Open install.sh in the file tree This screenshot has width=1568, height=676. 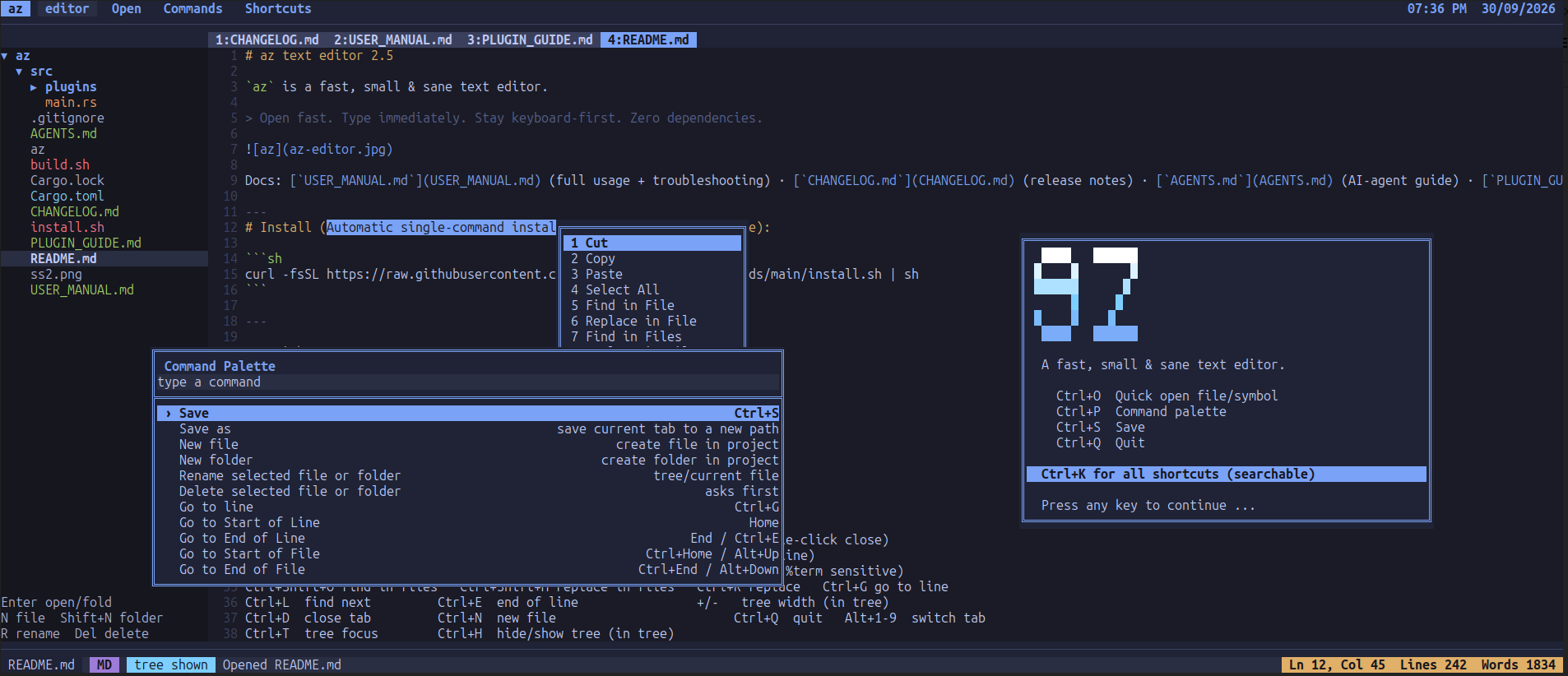pyautogui.click(x=67, y=228)
